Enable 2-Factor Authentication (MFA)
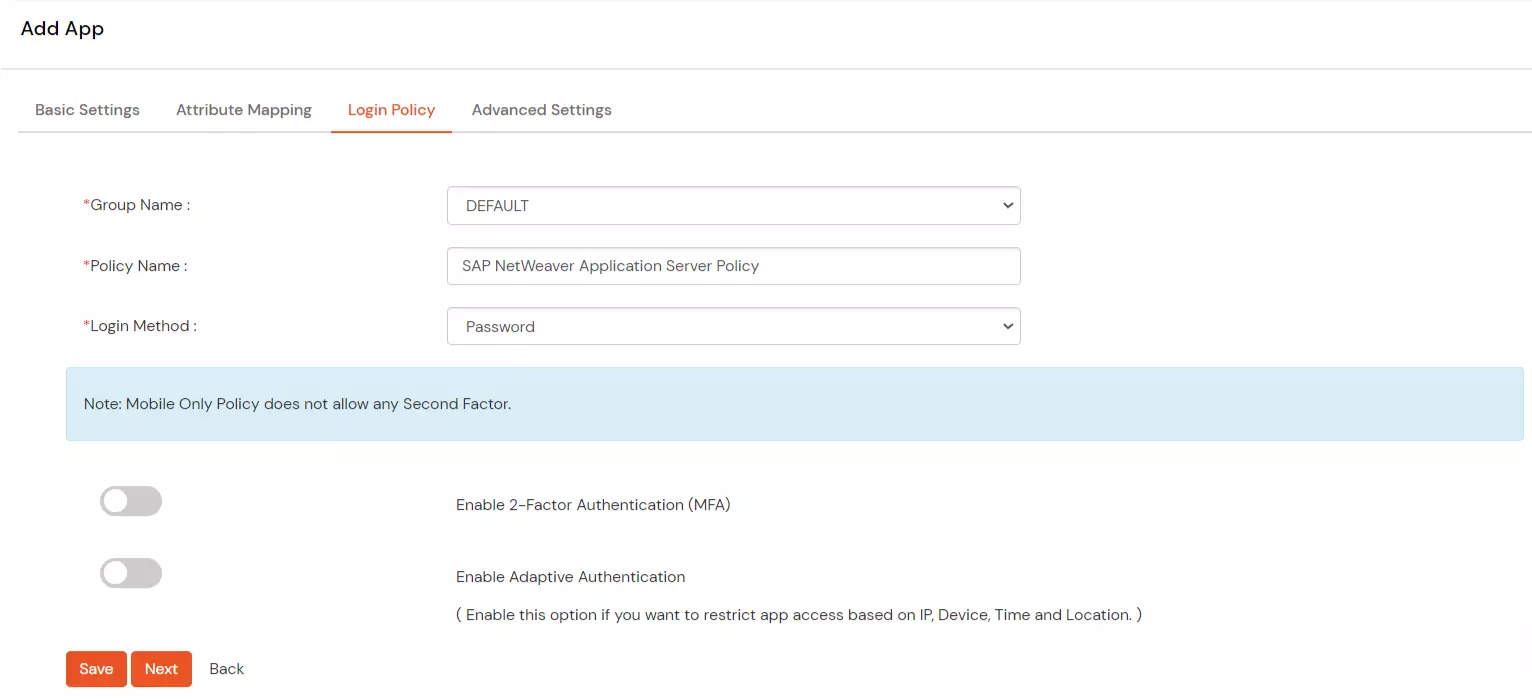1532x700 pixels. (x=130, y=501)
